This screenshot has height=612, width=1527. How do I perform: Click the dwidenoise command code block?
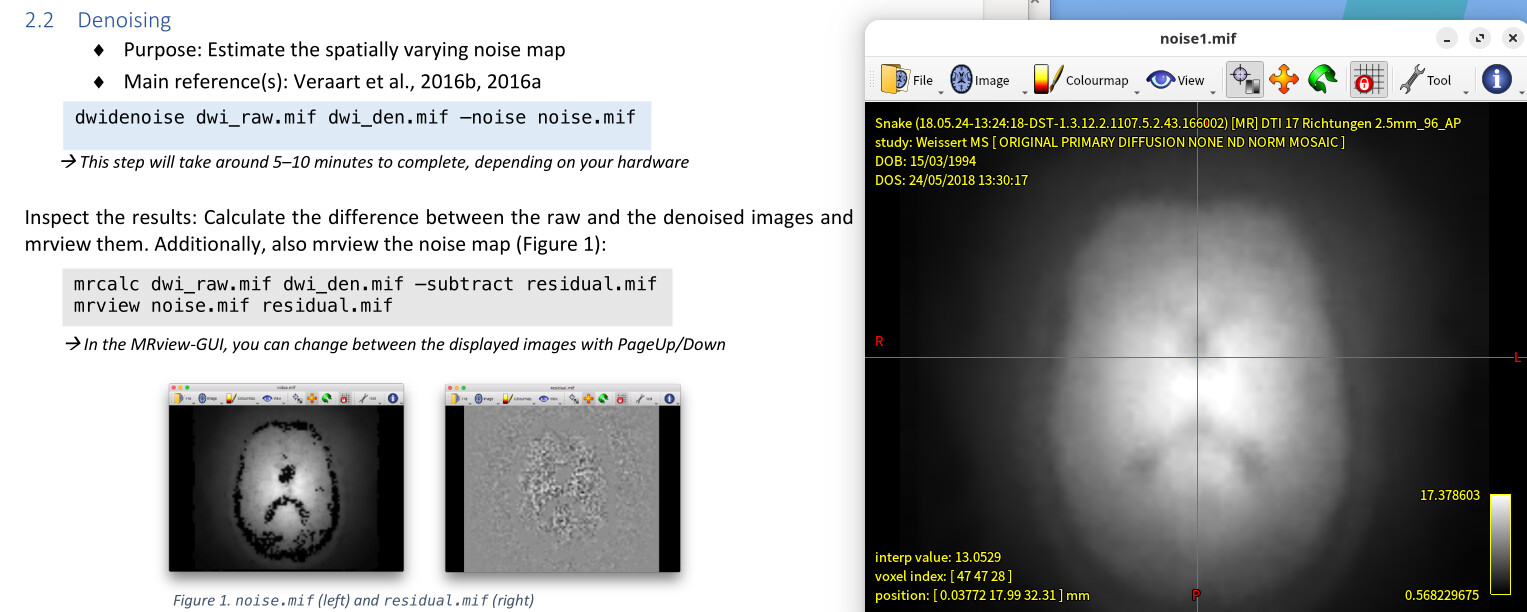(356, 125)
